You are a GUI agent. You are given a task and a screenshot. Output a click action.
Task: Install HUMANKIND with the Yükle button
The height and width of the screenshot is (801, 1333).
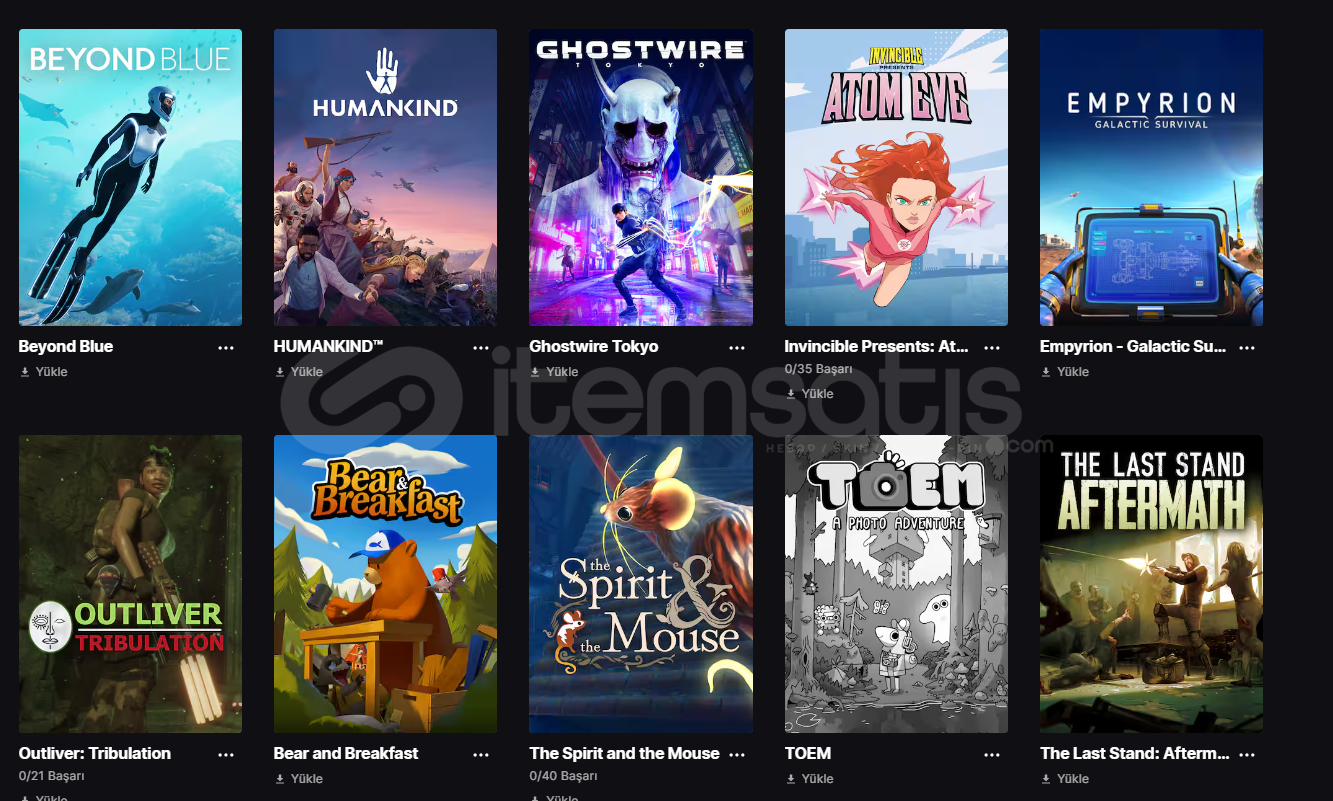pos(299,372)
